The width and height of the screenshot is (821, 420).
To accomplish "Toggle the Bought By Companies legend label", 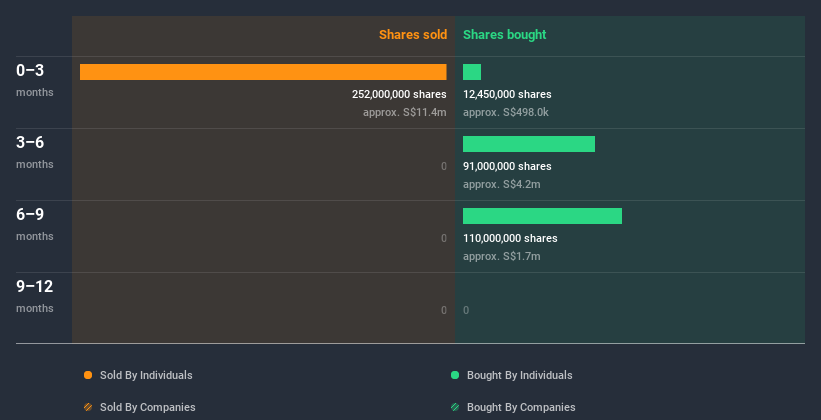I will 521,407.
